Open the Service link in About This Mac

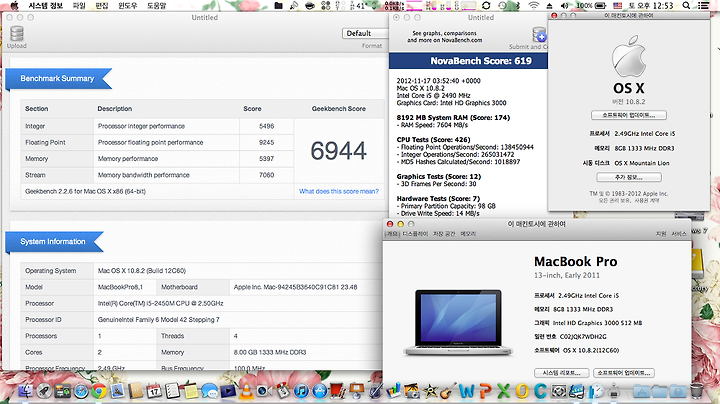coord(679,234)
